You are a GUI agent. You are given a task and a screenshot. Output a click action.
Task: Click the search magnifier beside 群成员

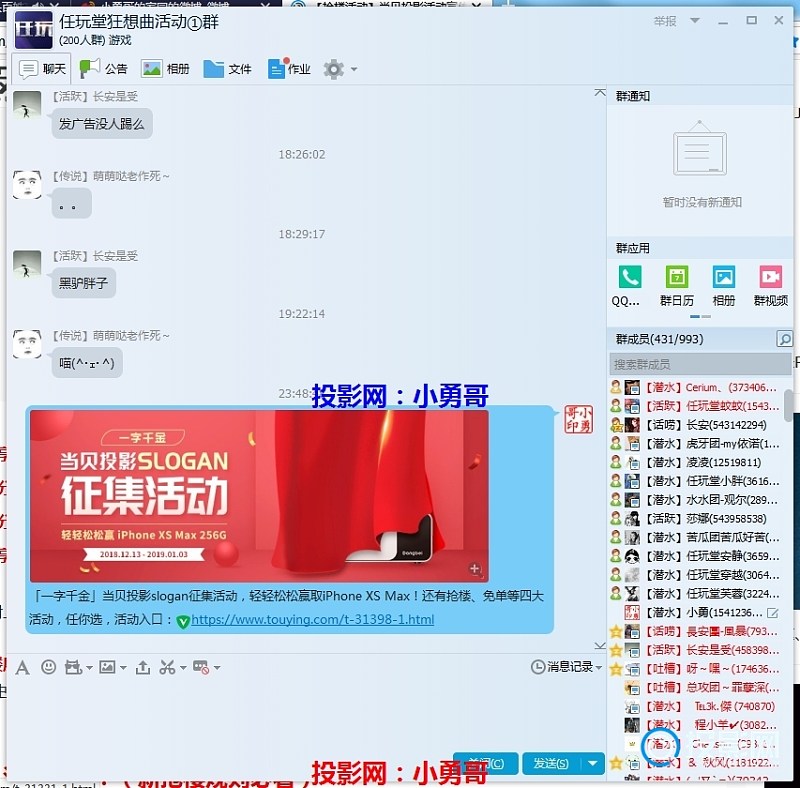pos(784,340)
